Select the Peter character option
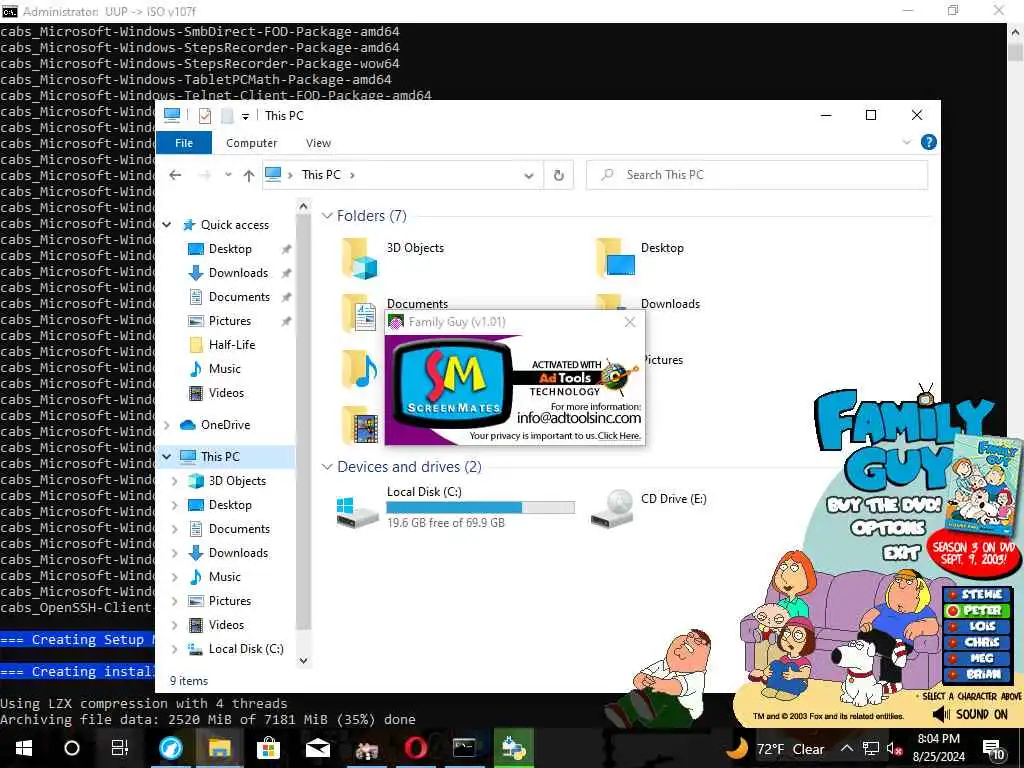This screenshot has height=768, width=1024. pyautogui.click(x=978, y=611)
